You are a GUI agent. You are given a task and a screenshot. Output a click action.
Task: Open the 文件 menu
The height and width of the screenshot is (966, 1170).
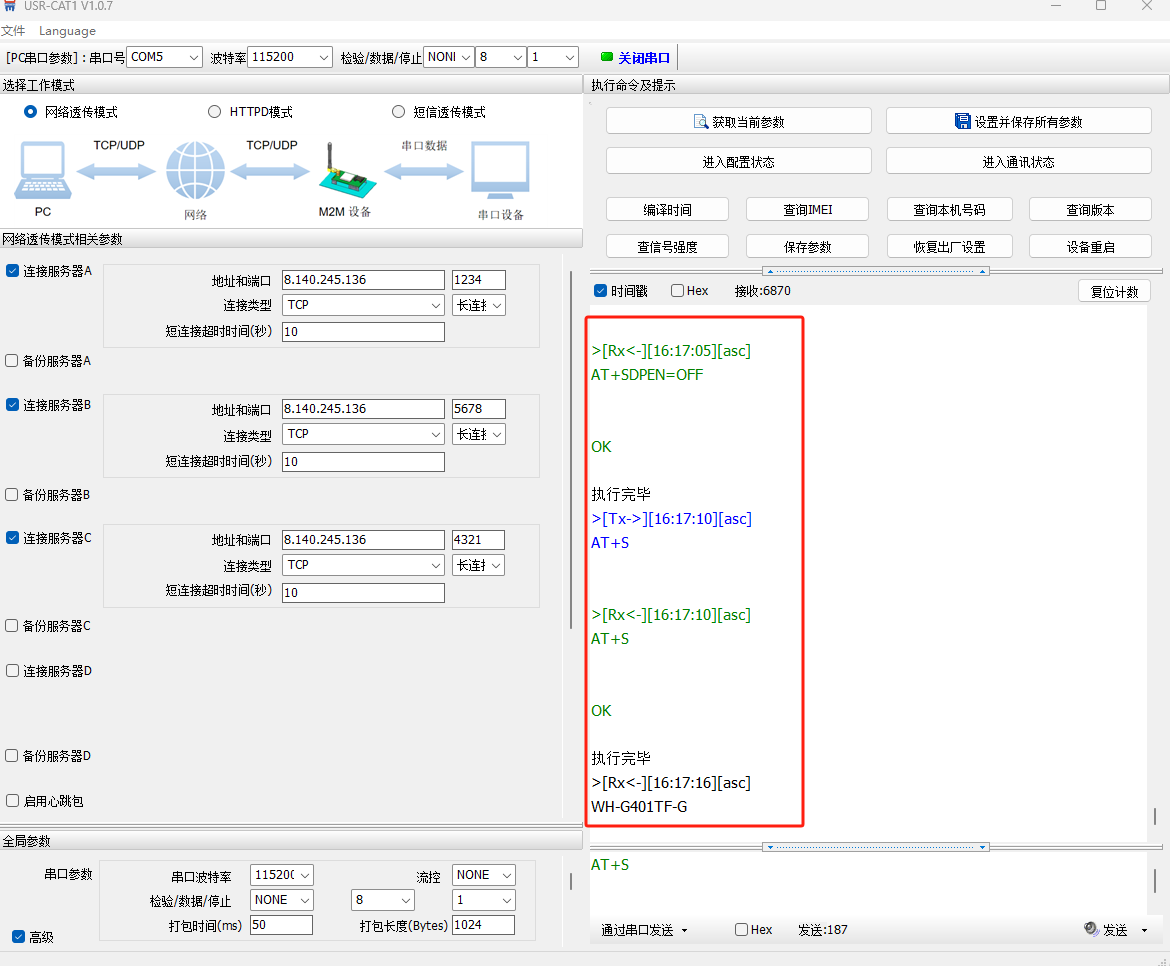pos(13,31)
